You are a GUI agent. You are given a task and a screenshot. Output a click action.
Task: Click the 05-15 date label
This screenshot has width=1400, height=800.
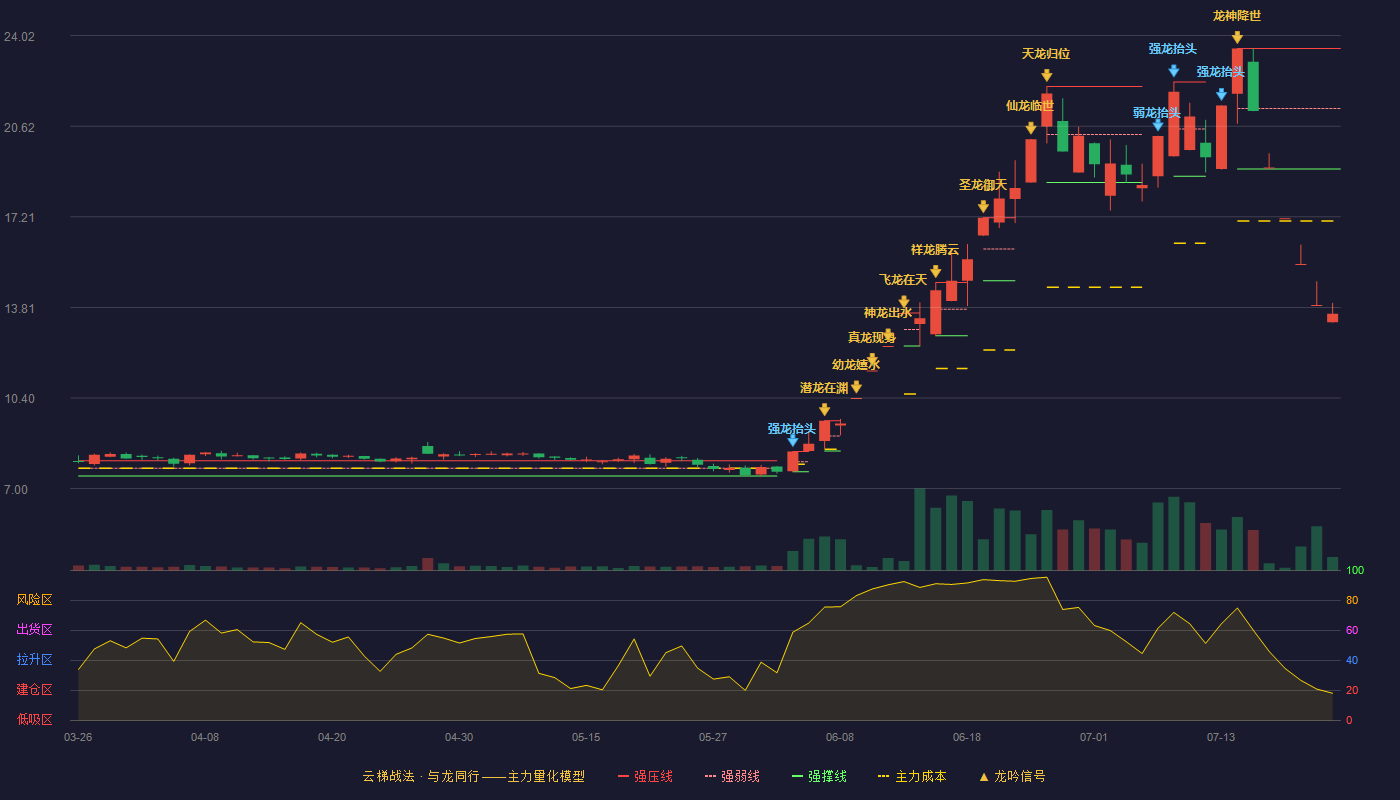coord(586,737)
